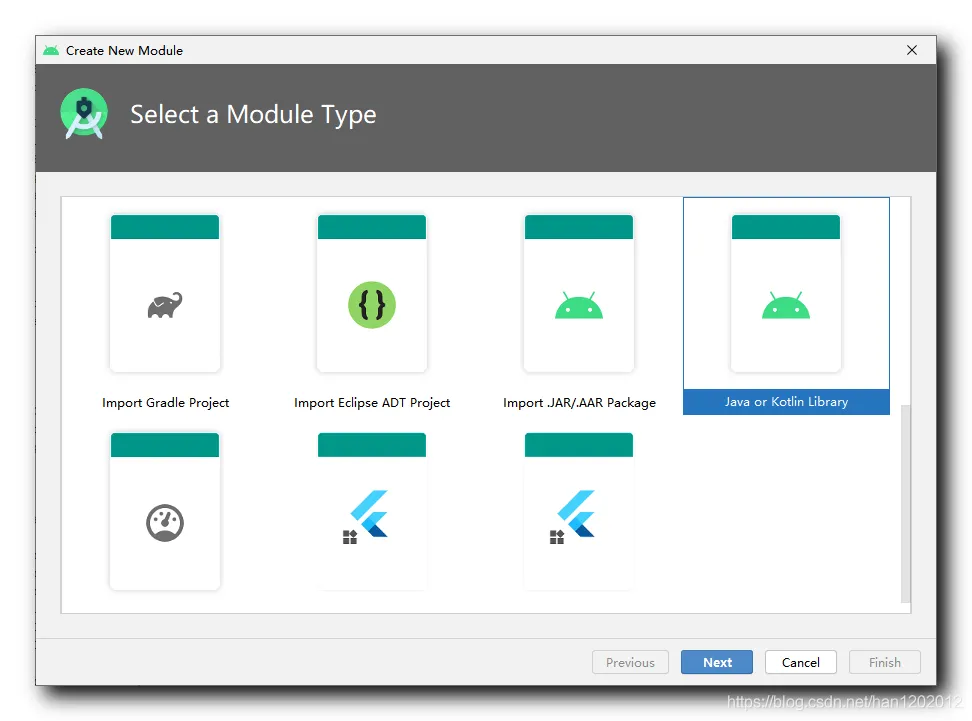Select the Eclipse ADT curly braces icon
Screen dimensions: 972x721
coord(372,304)
